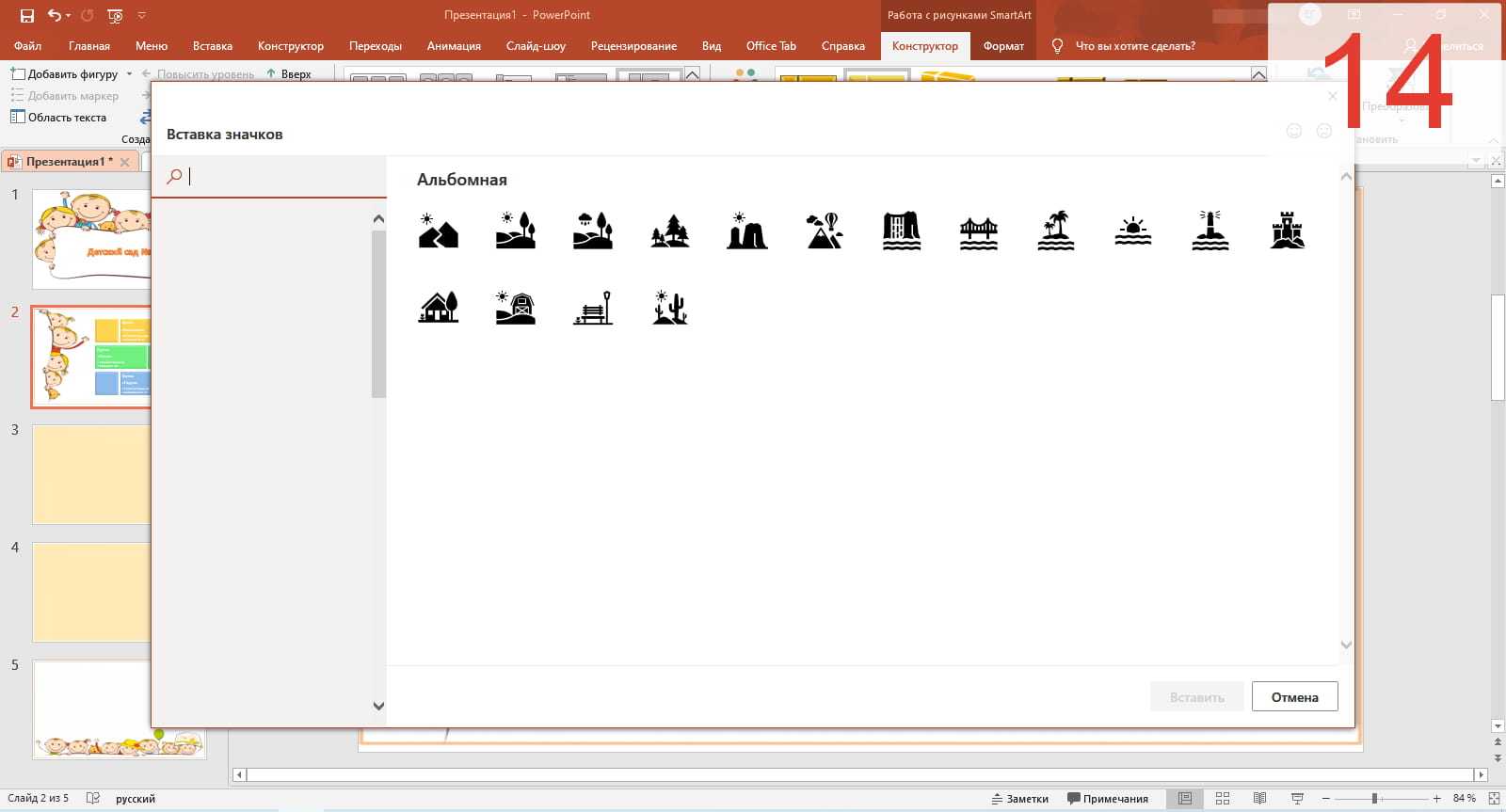The height and width of the screenshot is (812, 1506).
Task: Select the mountains with sun icon
Action: click(438, 231)
